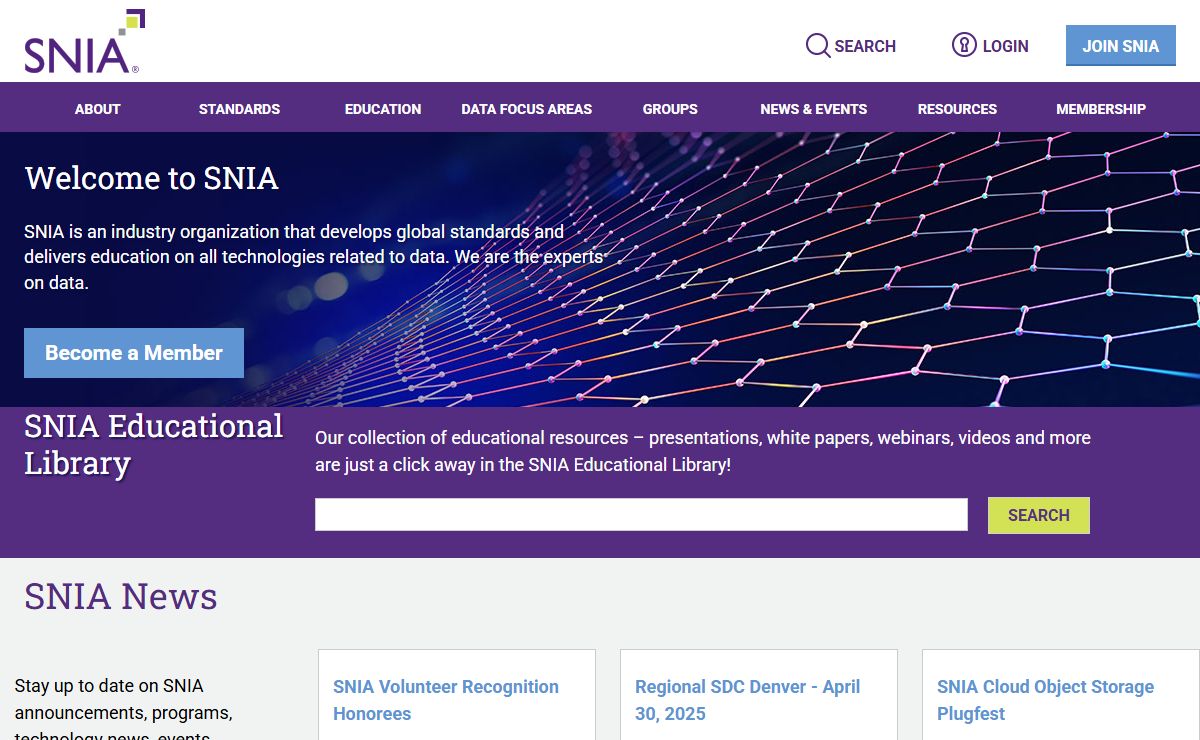
Task: Open the ABOUT menu
Action: (97, 109)
